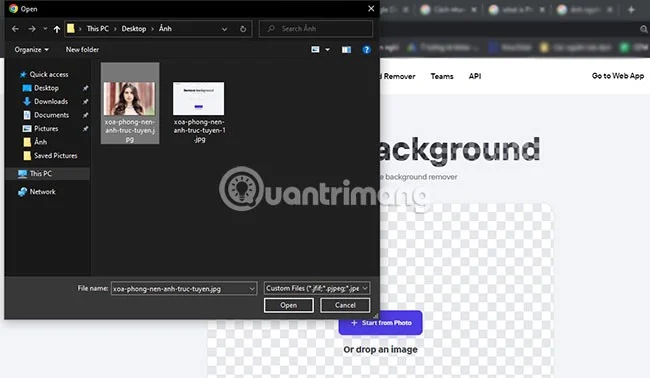Click the pin icon beside Downloads
The width and height of the screenshot is (650, 378).
coord(85,102)
